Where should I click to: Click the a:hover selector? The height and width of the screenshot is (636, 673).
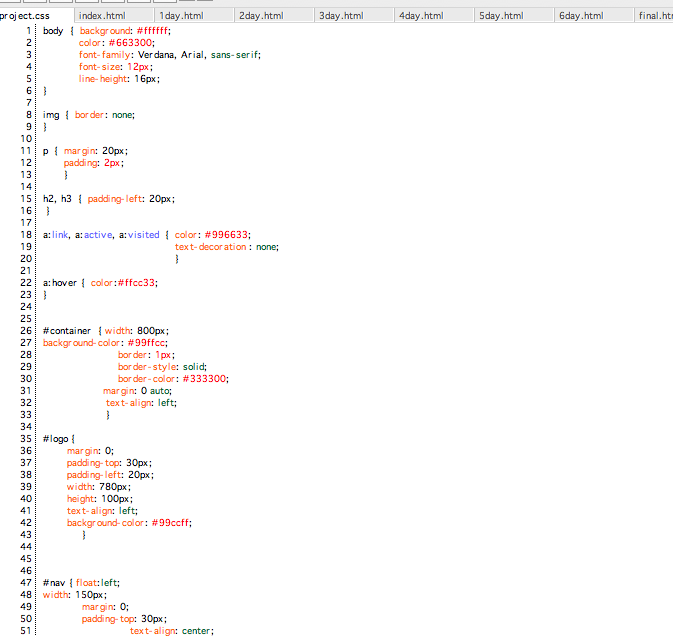[x=60, y=283]
